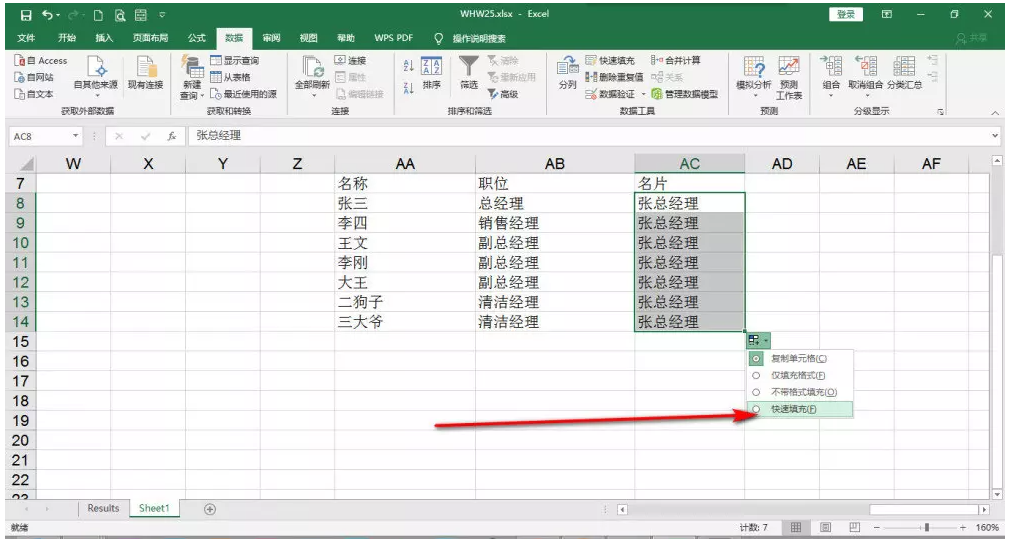This screenshot has height=539, width=1009.
Task: Expand Refresh All (全部刷新) dropdown
Action: [313, 95]
